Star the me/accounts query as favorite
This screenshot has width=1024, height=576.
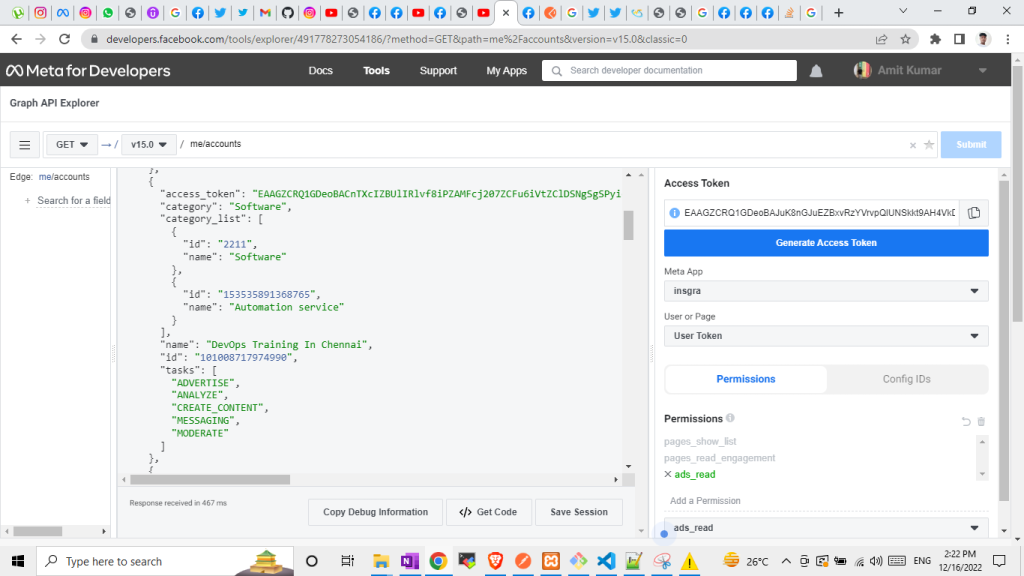[x=929, y=145]
